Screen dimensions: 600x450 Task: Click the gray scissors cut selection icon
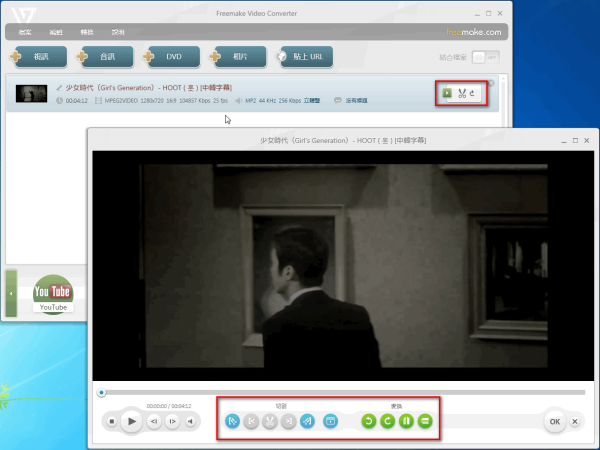click(x=270, y=421)
